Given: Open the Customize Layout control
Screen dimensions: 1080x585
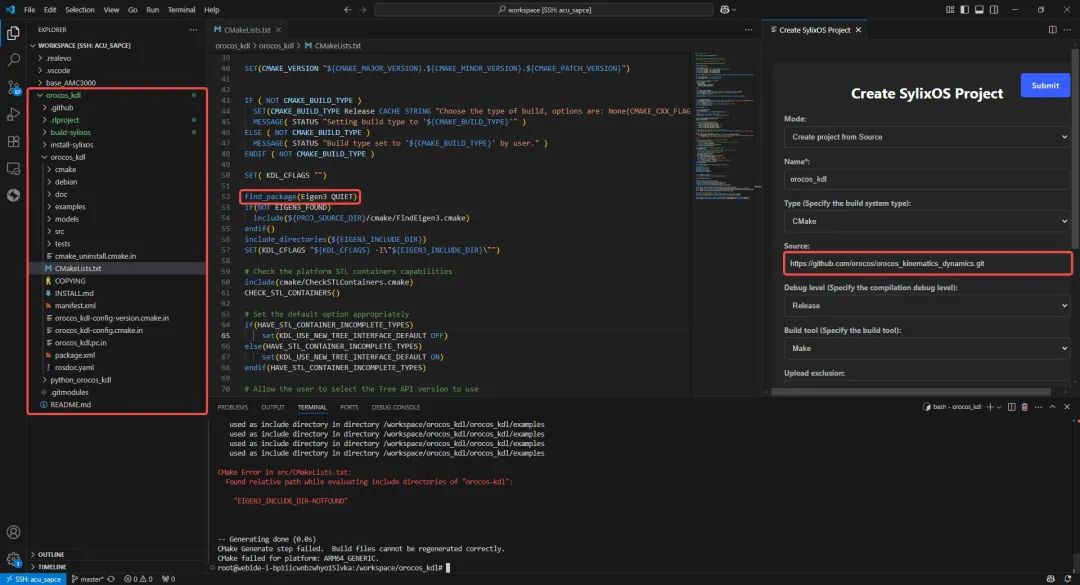Looking at the screenshot, I should click(x=950, y=10).
